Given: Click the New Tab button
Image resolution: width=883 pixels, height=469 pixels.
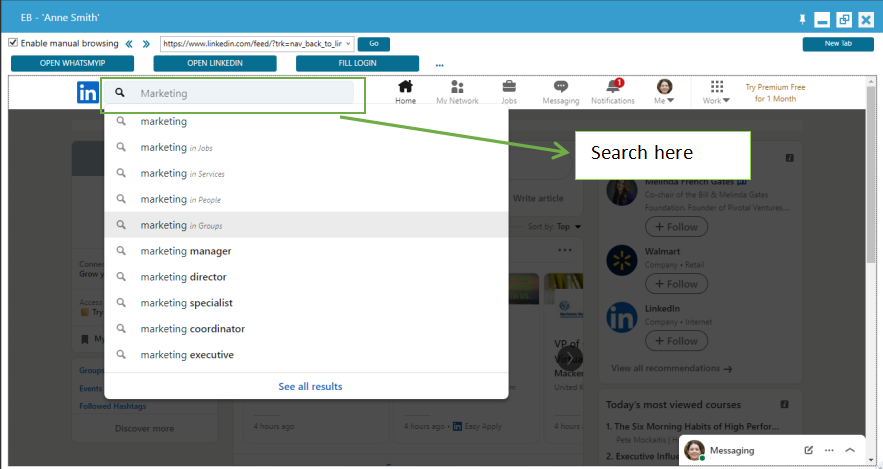Looking at the screenshot, I should pos(838,44).
